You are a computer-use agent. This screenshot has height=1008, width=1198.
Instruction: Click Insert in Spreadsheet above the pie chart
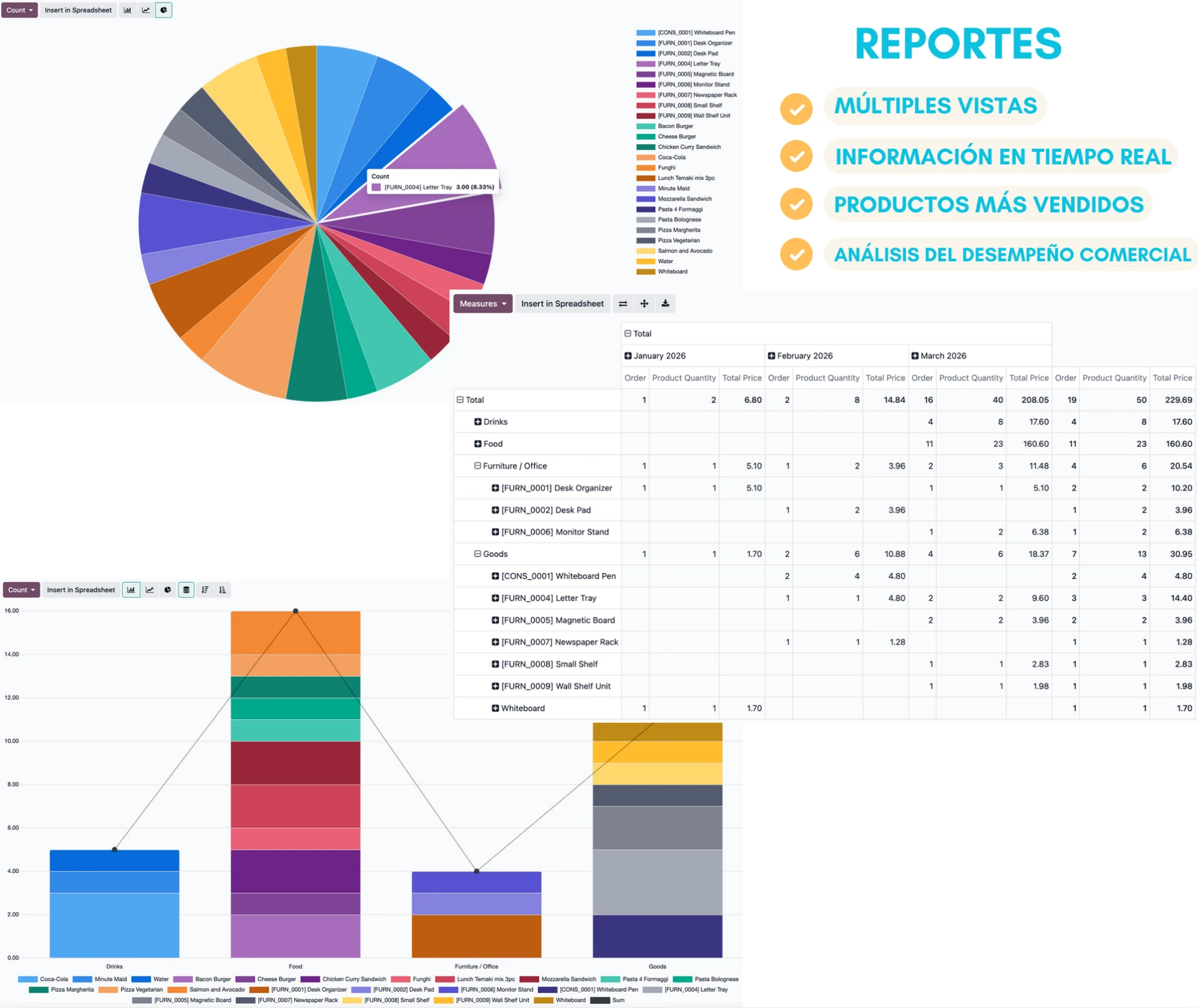pos(78,10)
